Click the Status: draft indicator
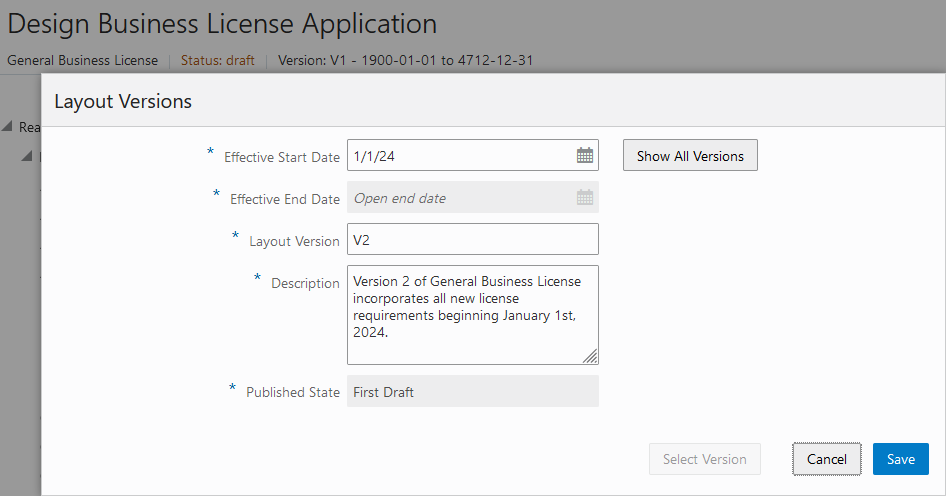Screen dimensions: 946x496 [x=217, y=60]
